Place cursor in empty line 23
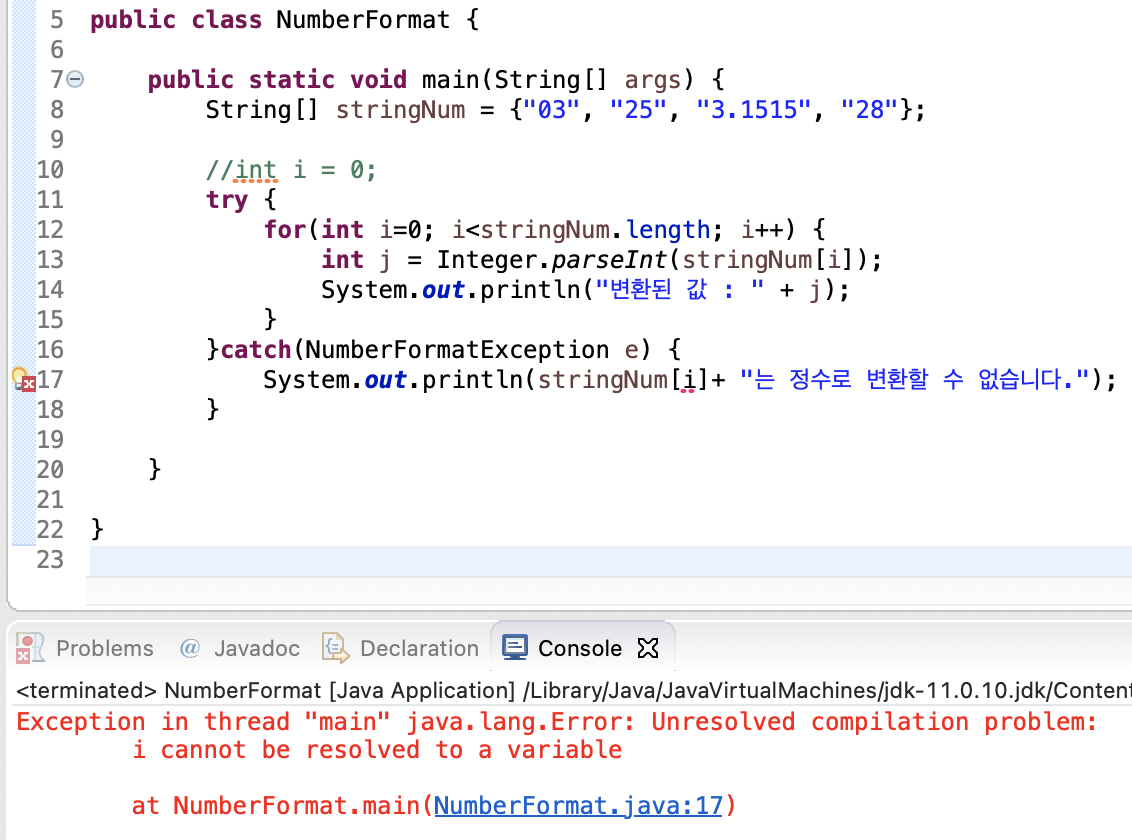This screenshot has height=840, width=1132. tap(611, 561)
